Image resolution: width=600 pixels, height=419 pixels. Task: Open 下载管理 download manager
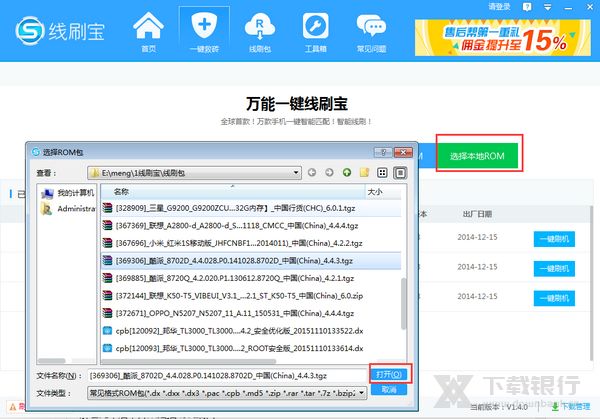pyautogui.click(x=571, y=407)
